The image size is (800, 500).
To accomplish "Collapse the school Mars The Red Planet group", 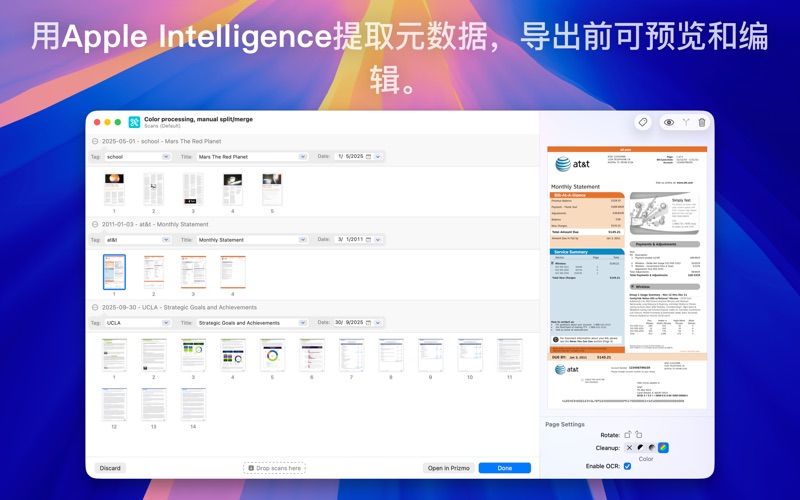I will tap(95, 141).
